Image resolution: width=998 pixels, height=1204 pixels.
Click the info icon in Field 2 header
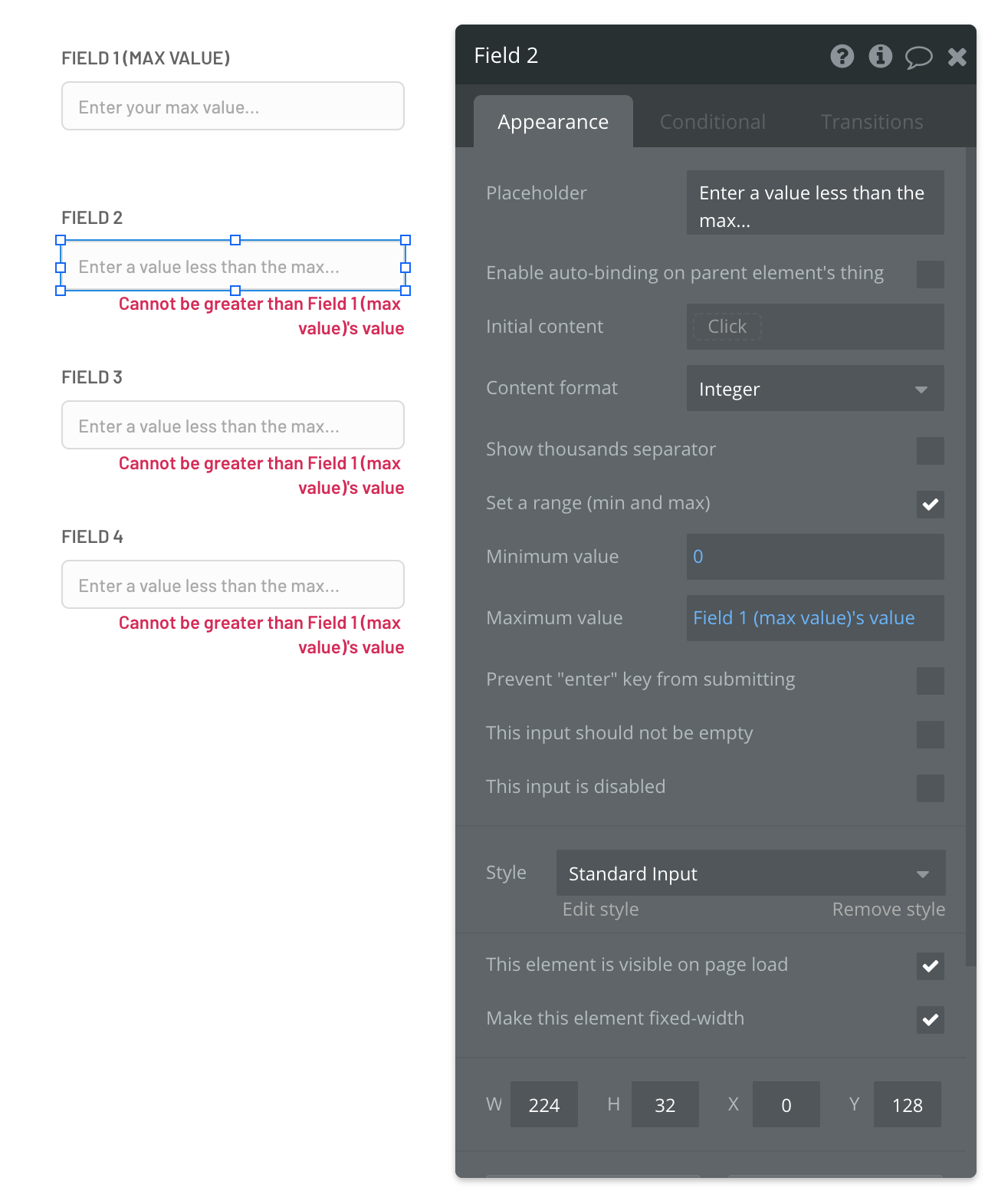coord(880,56)
